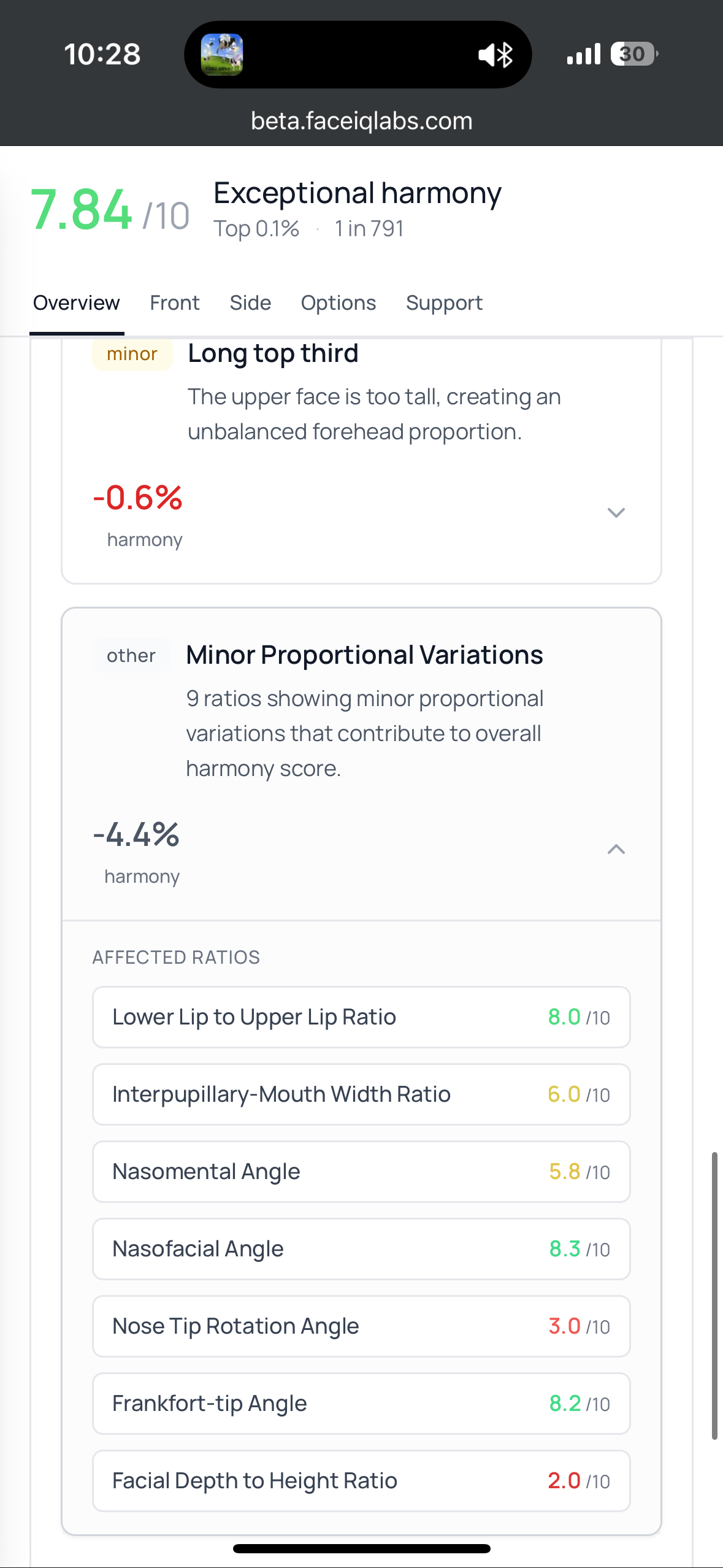723x1568 pixels.
Task: Tap the cellular signal bars icon
Action: click(583, 54)
